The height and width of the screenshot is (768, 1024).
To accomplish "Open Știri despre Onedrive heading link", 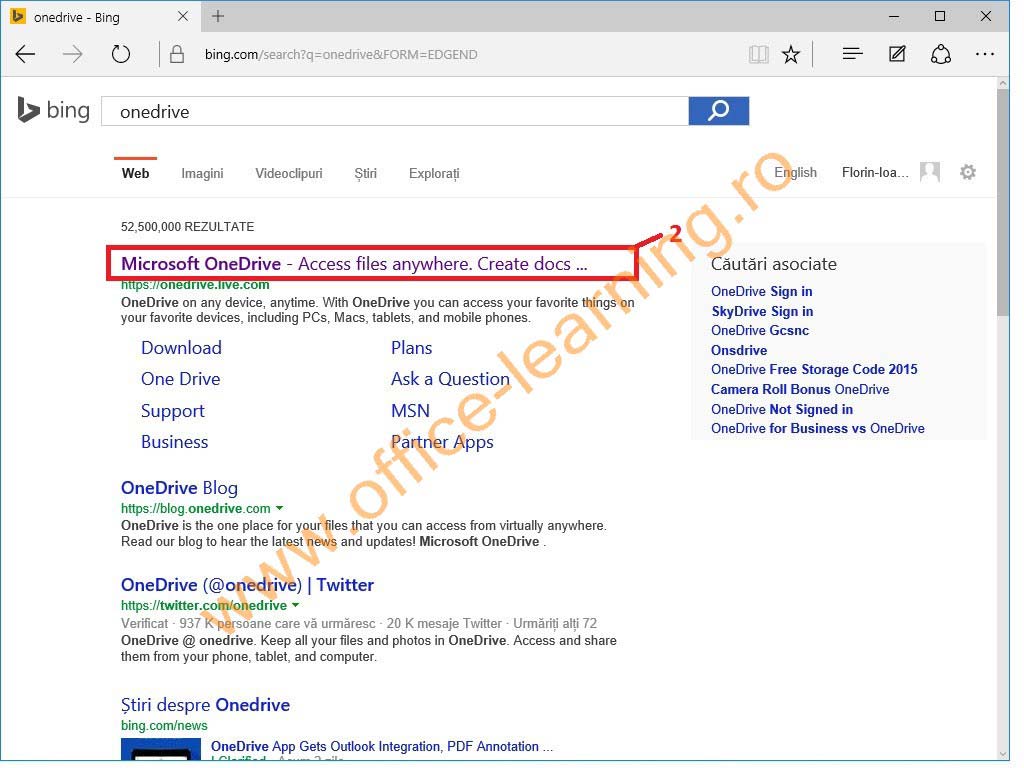I will pos(206,705).
